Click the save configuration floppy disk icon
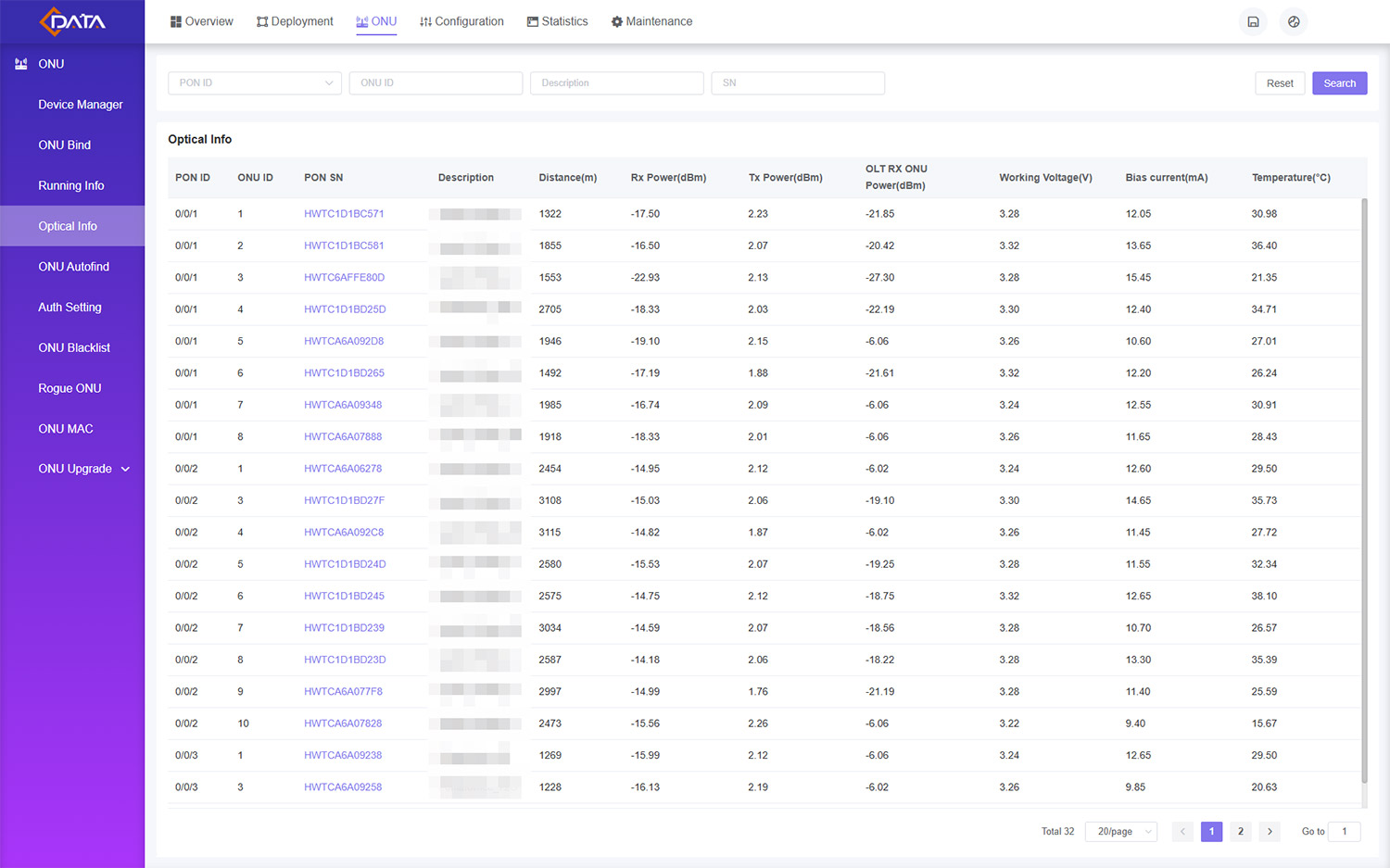The height and width of the screenshot is (868, 1390). tap(1253, 21)
